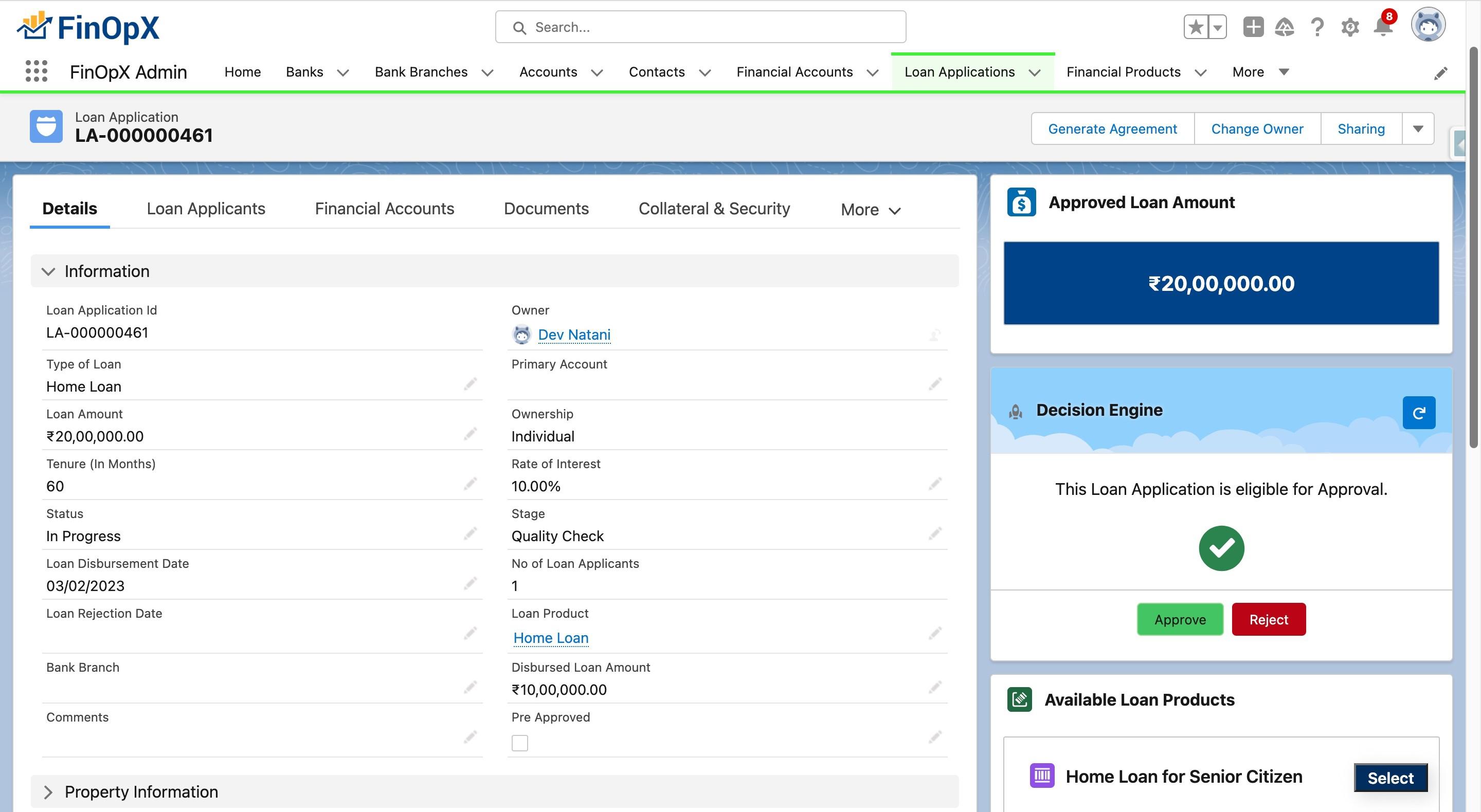Expand the Property Information section

[48, 792]
